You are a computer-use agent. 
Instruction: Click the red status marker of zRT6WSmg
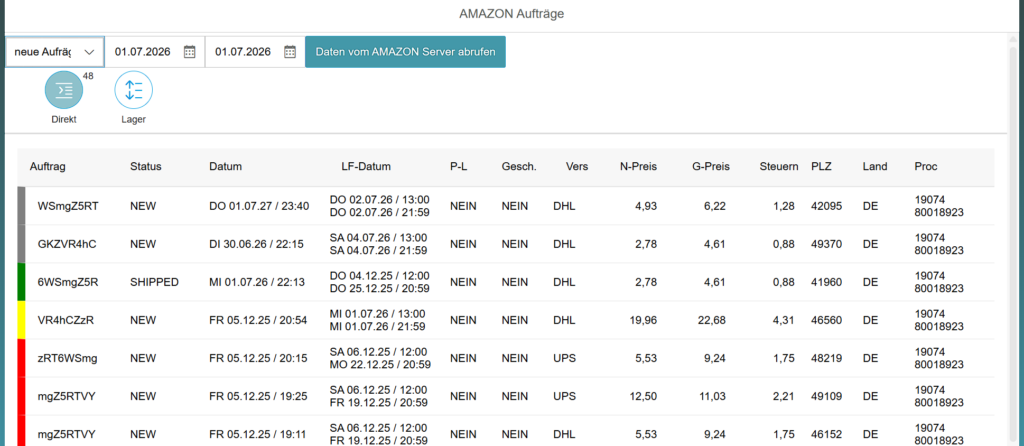tap(21, 358)
